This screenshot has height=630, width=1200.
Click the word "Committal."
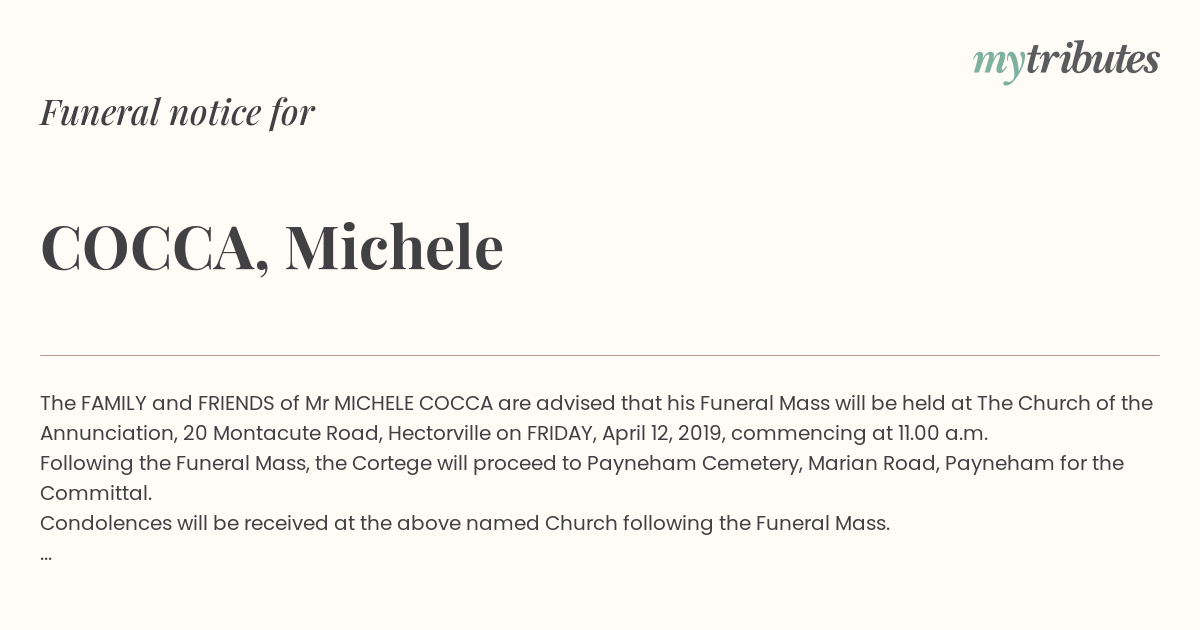click(96, 493)
